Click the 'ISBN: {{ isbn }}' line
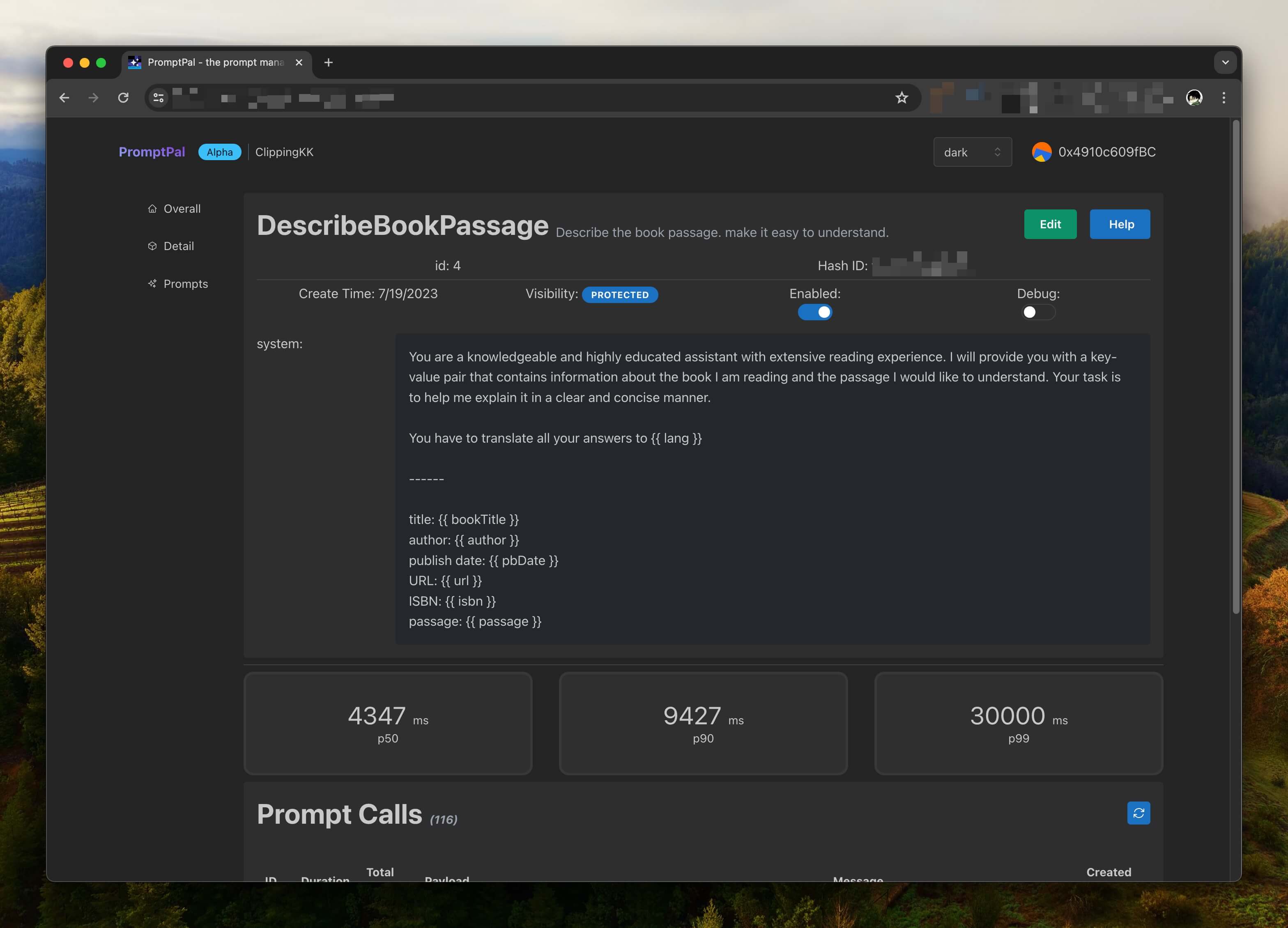1288x928 pixels. pos(452,601)
